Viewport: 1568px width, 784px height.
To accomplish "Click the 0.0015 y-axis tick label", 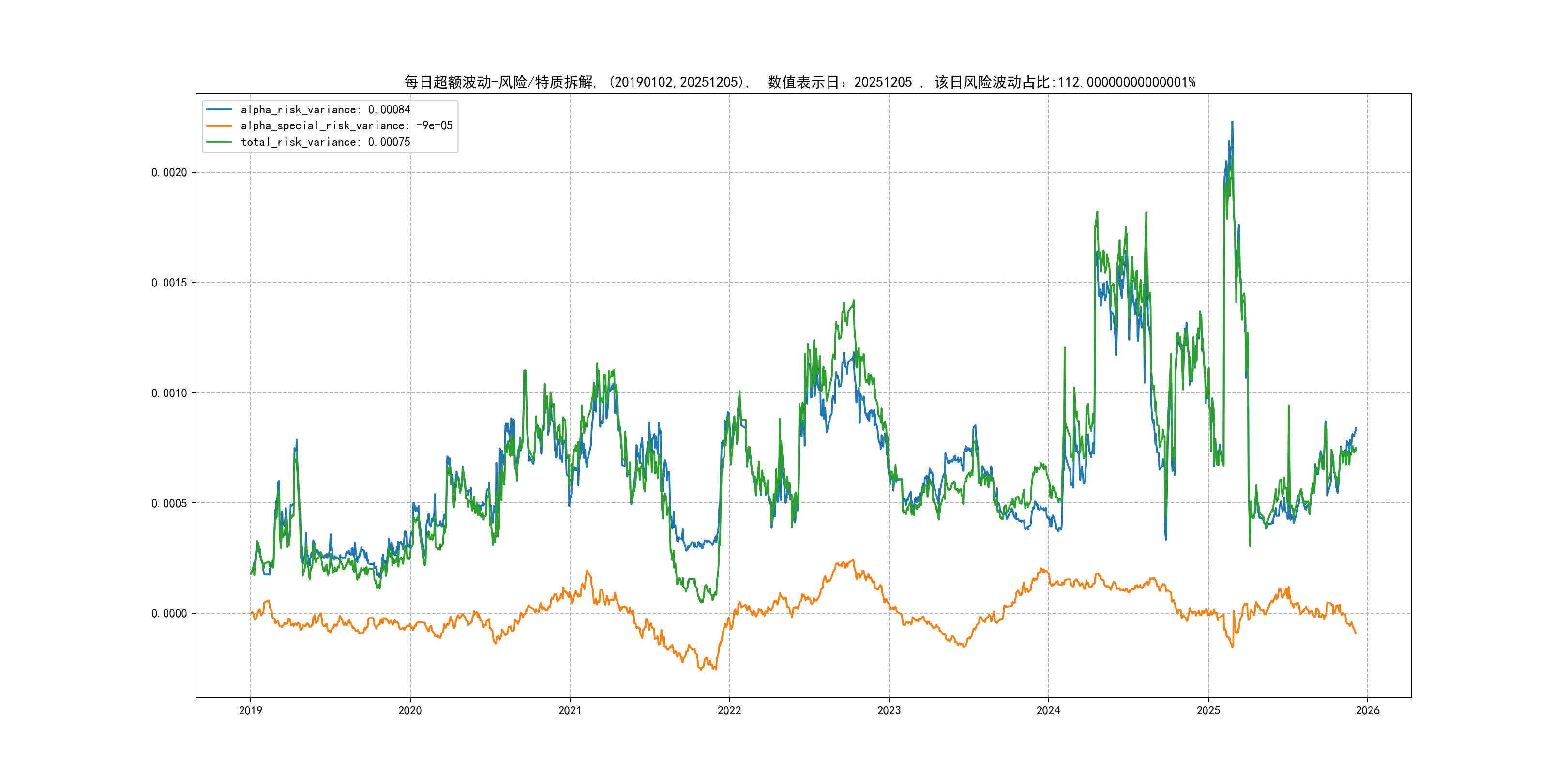I will click(169, 283).
